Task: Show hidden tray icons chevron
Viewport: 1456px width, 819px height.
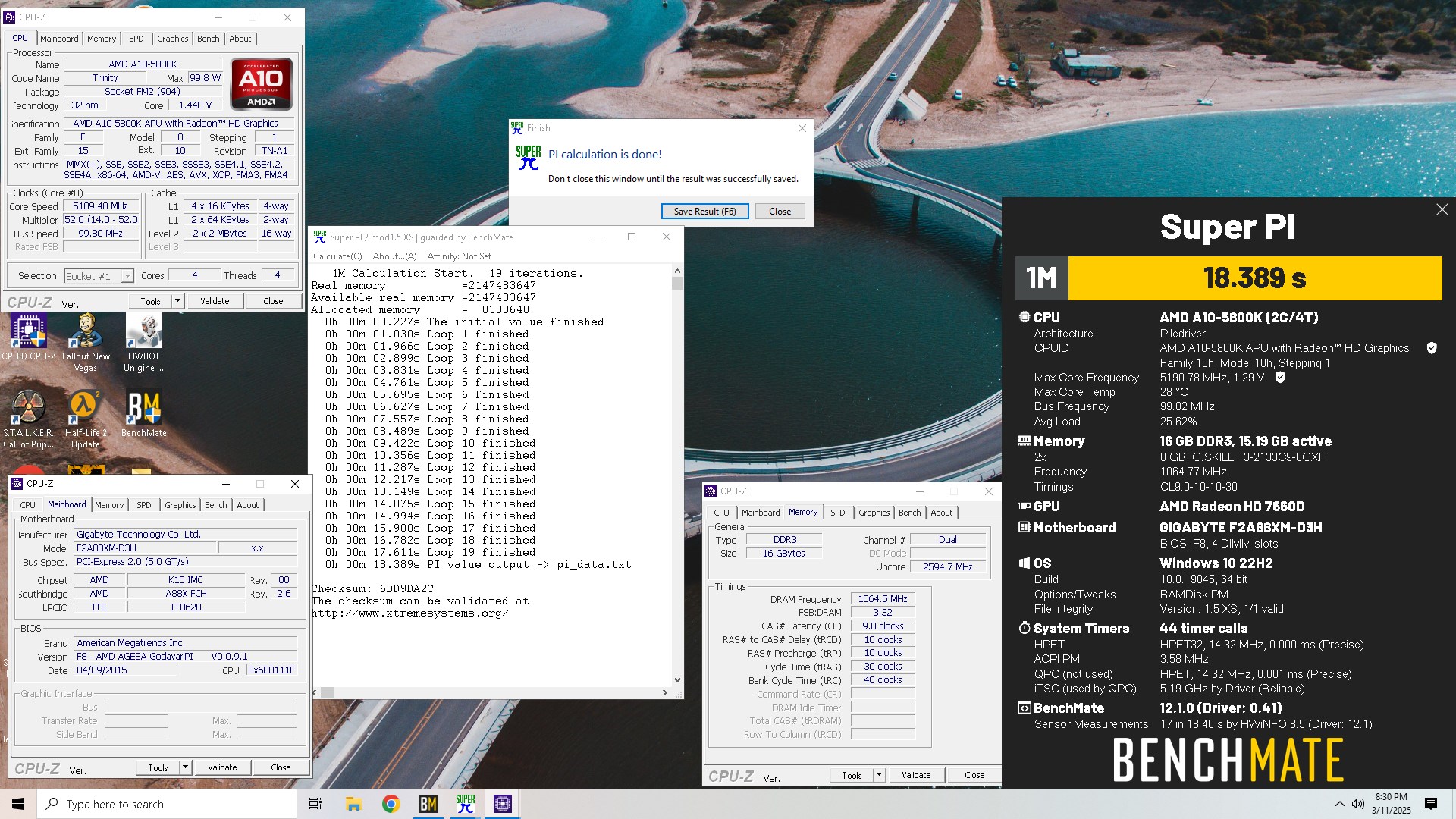Action: point(1339,804)
